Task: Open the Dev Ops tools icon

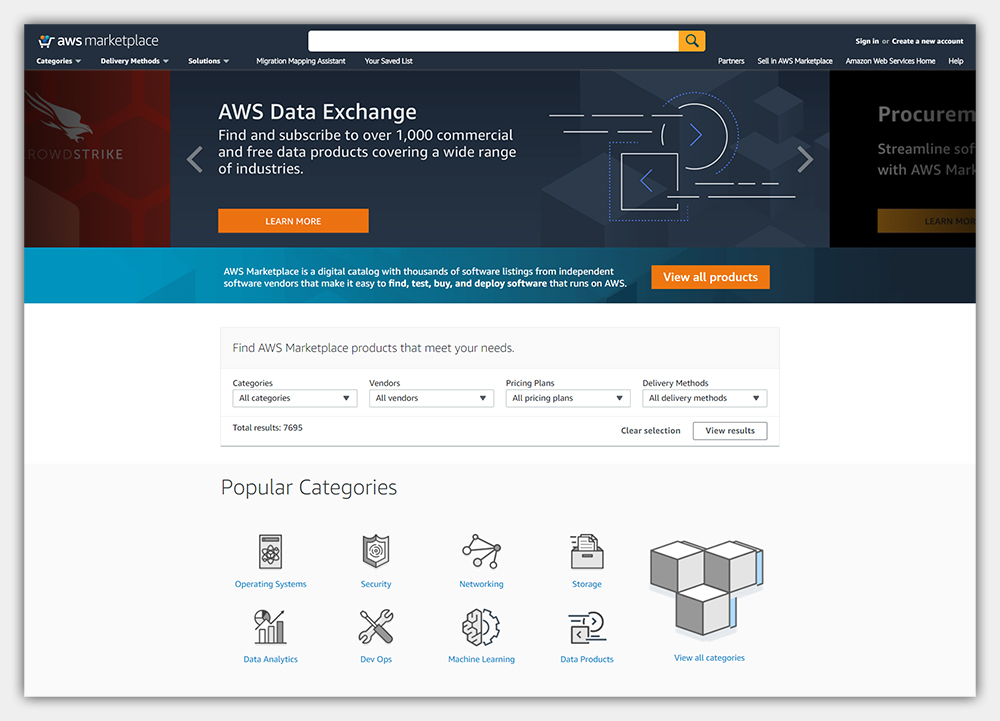Action: tap(376, 627)
